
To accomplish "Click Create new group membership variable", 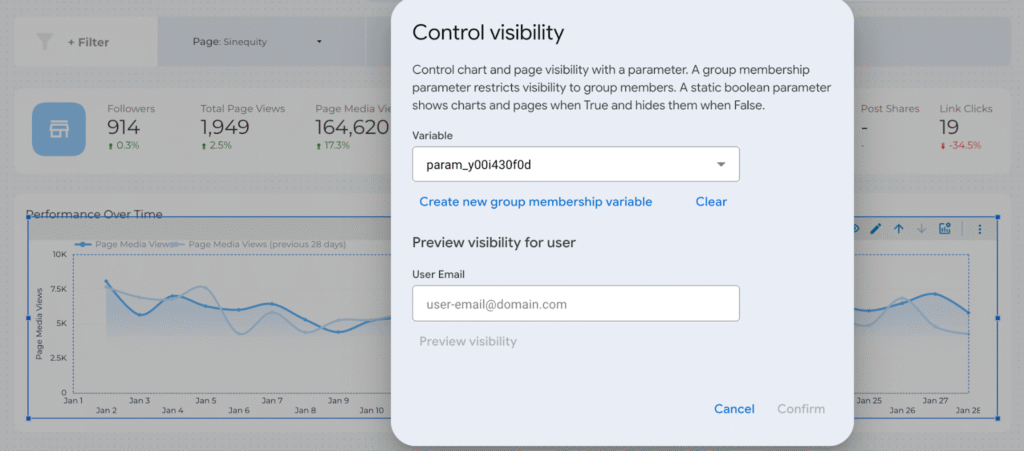I will click(x=535, y=202).
